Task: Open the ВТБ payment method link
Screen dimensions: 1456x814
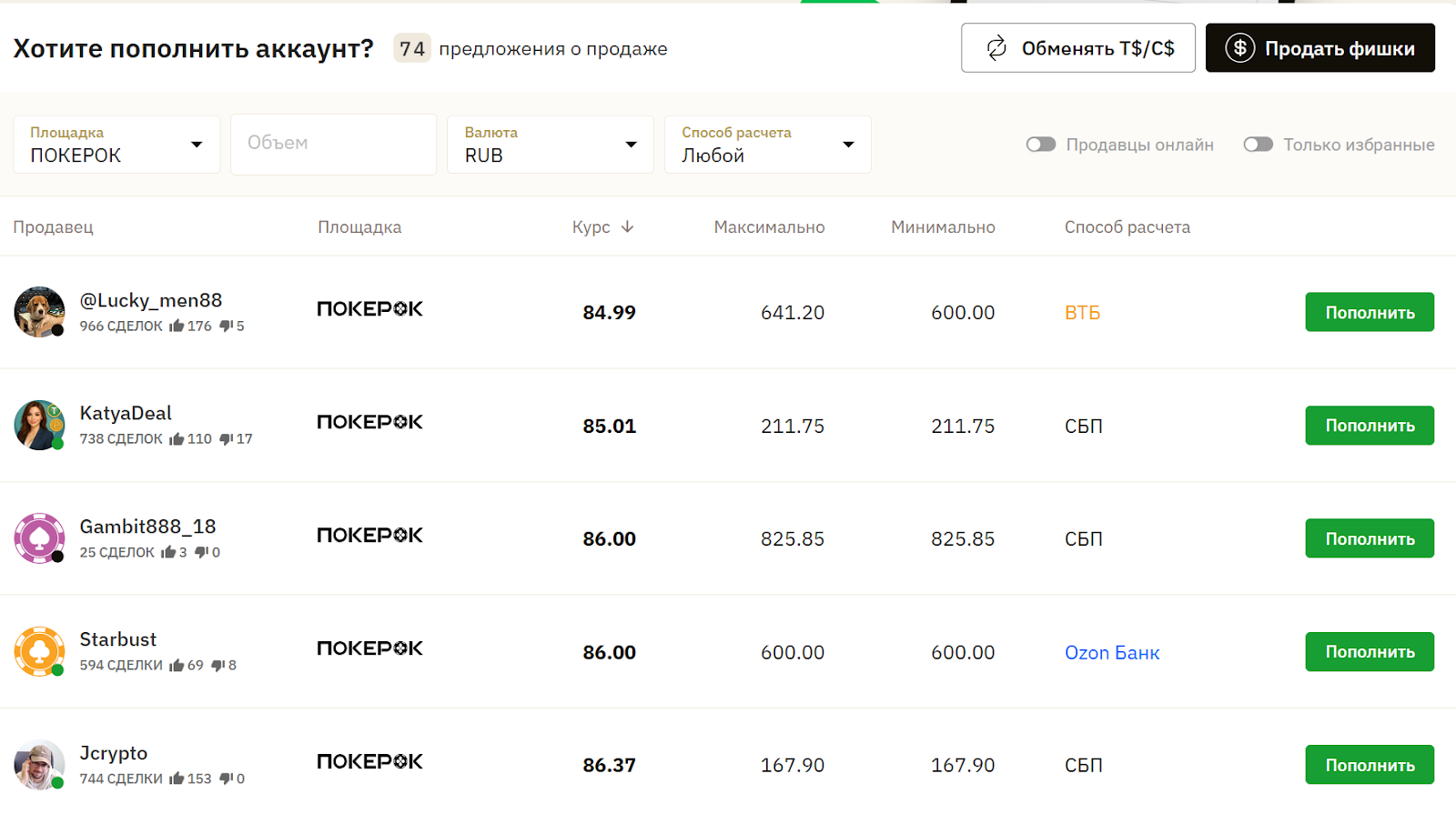Action: point(1081,312)
